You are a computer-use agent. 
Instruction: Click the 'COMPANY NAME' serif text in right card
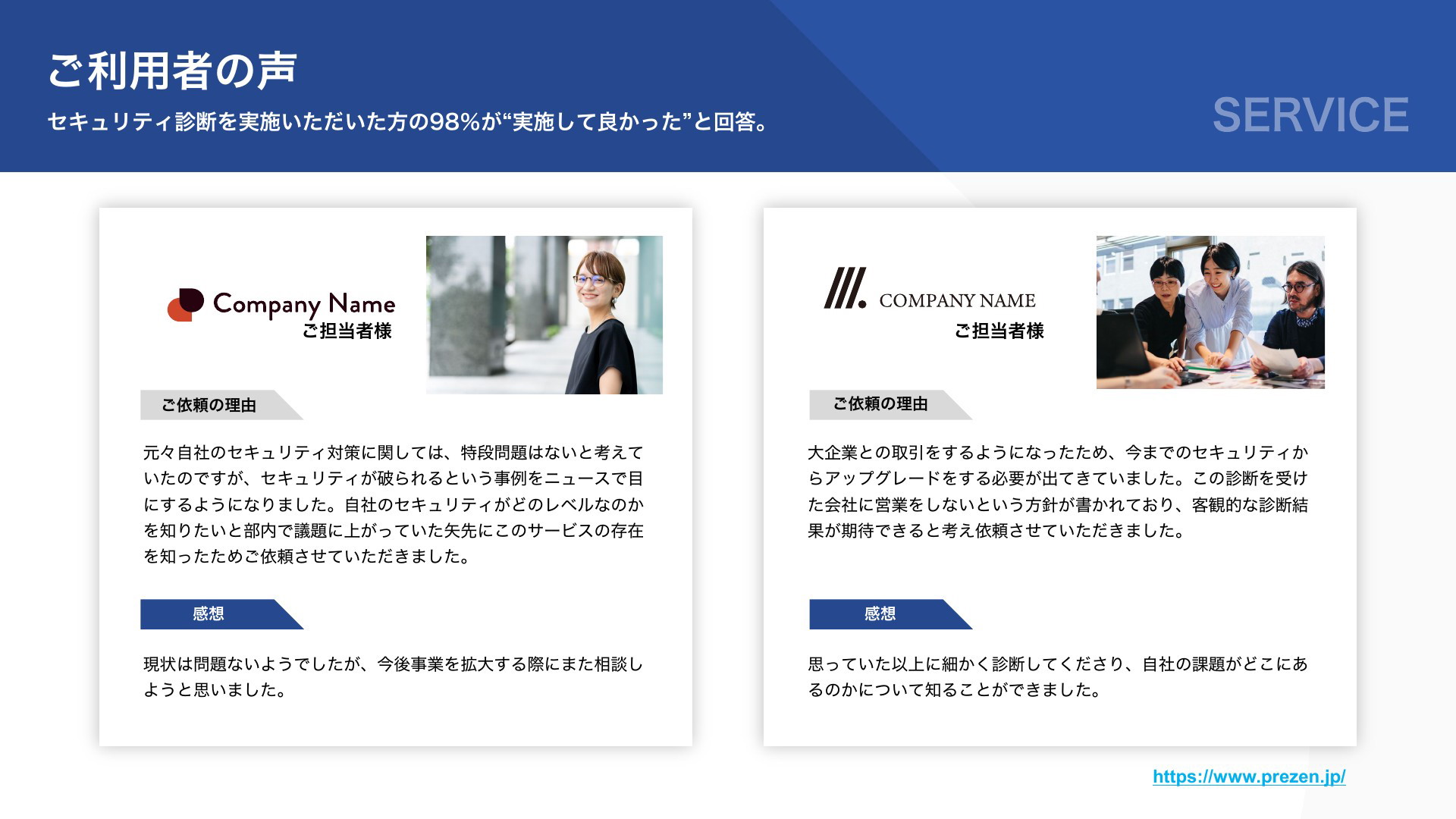[x=957, y=301]
